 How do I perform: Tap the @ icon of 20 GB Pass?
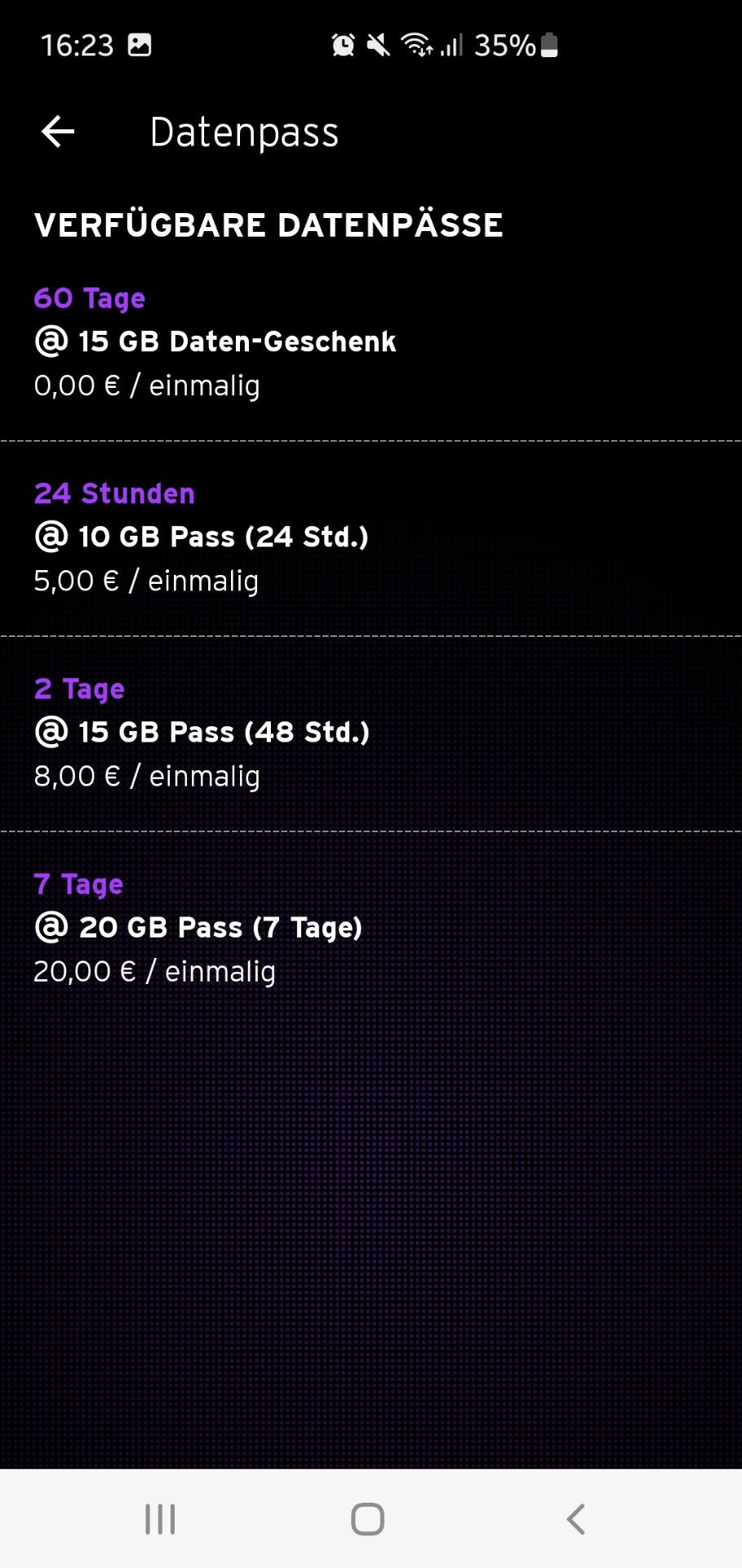51,926
